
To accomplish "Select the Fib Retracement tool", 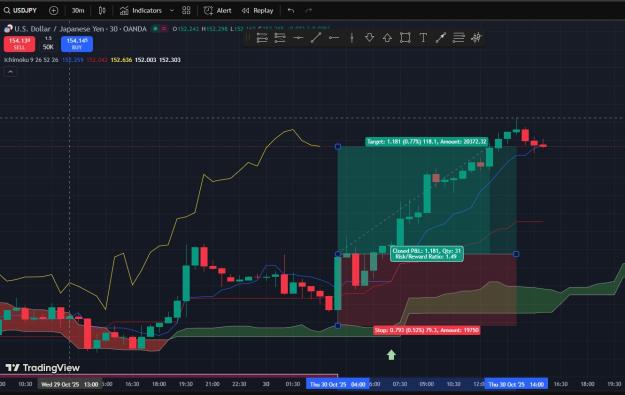I will [459, 38].
